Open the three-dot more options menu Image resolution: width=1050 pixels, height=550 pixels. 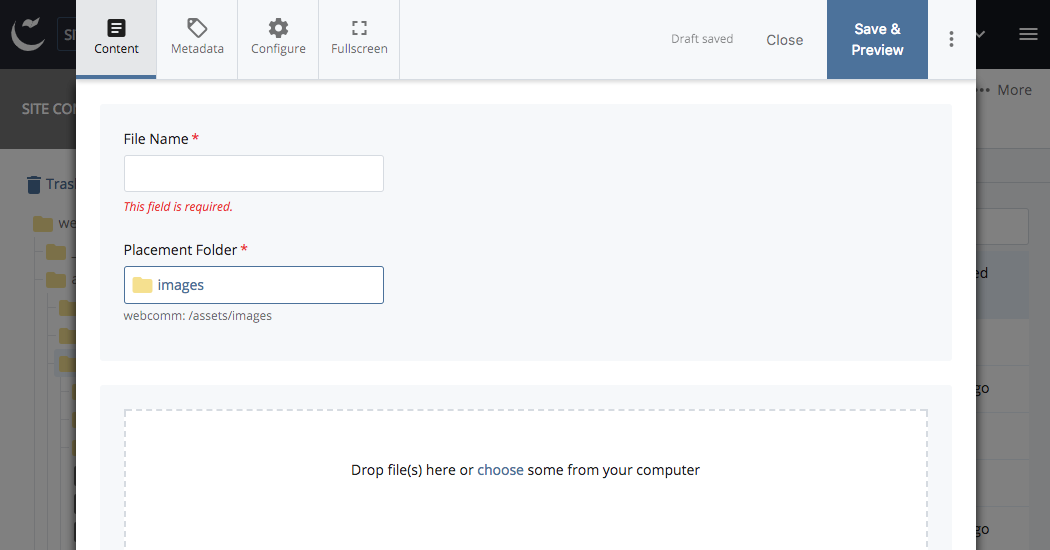coord(951,39)
